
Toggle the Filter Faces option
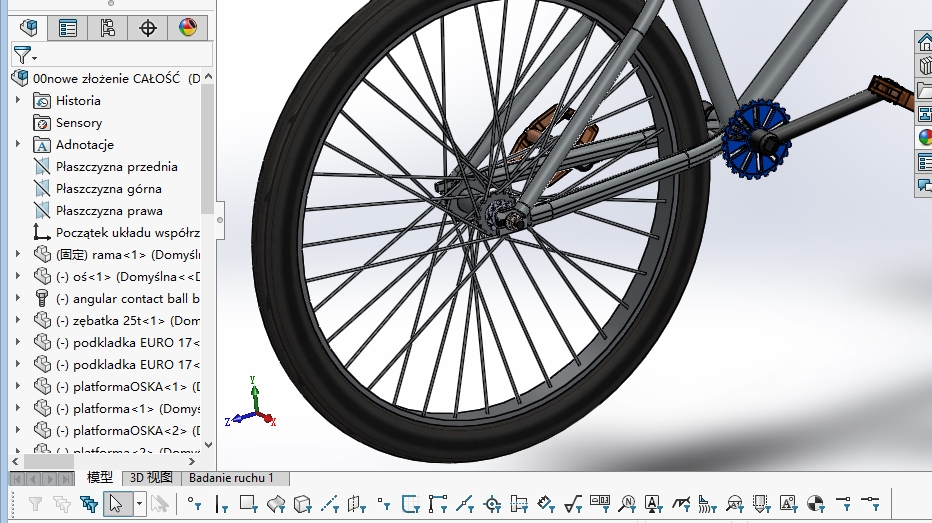(248, 505)
